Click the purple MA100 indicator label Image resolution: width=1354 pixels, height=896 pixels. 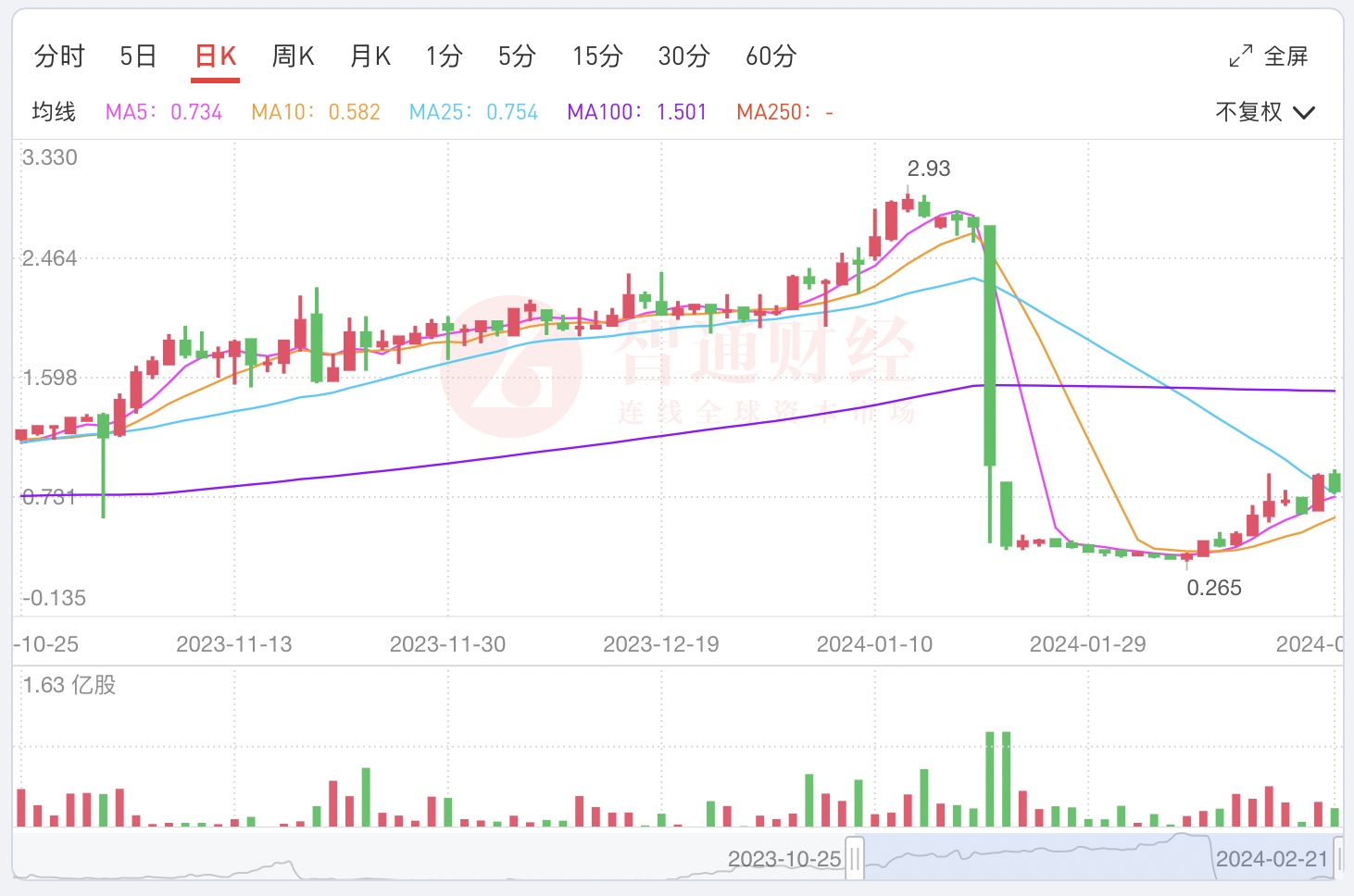click(636, 113)
